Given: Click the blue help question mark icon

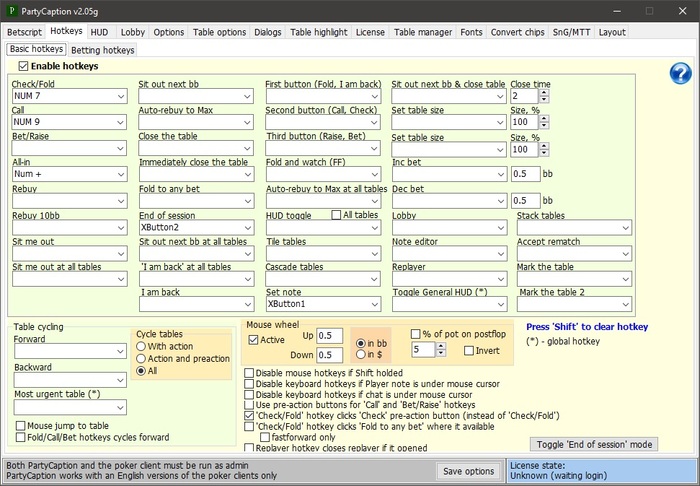Looking at the screenshot, I should [680, 73].
